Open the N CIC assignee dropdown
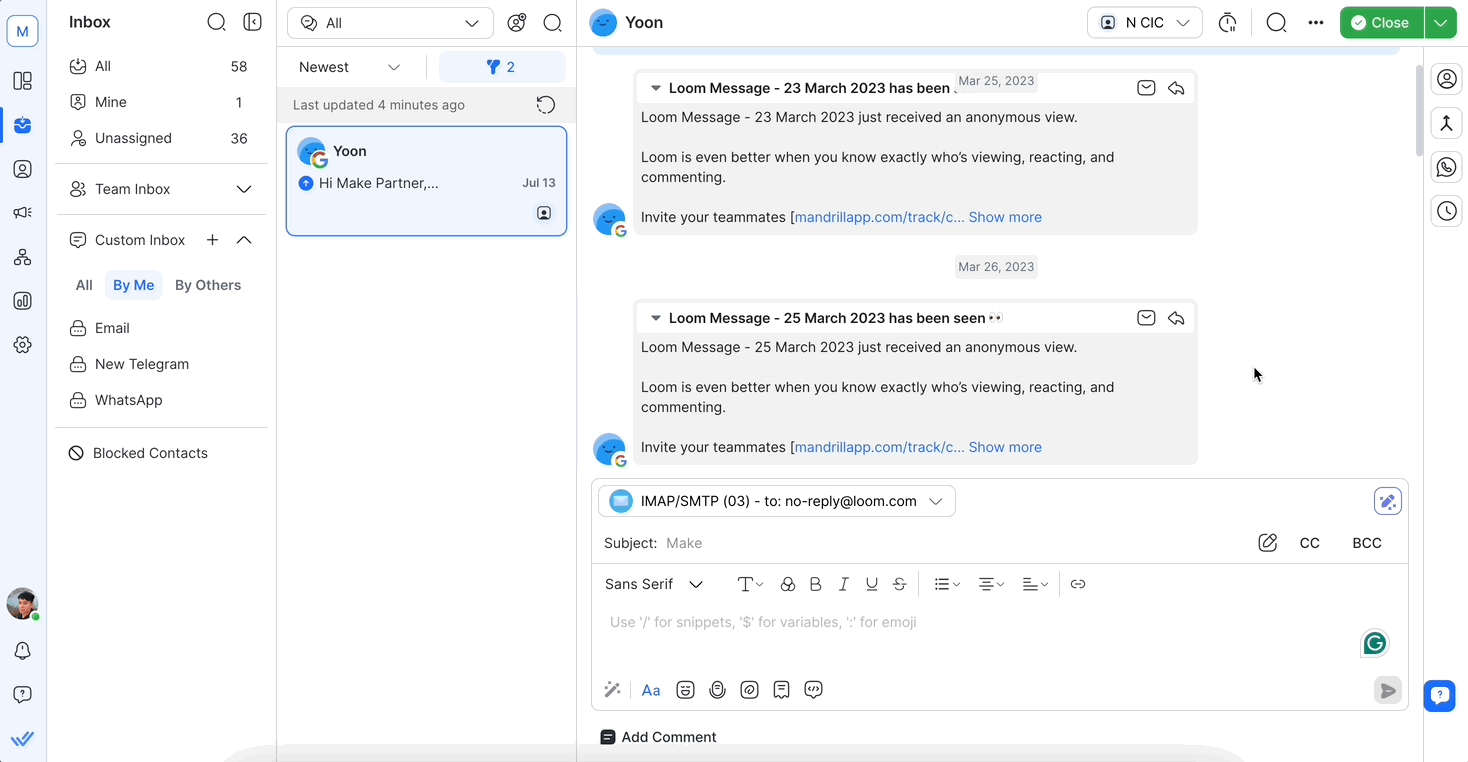 click(x=1144, y=21)
